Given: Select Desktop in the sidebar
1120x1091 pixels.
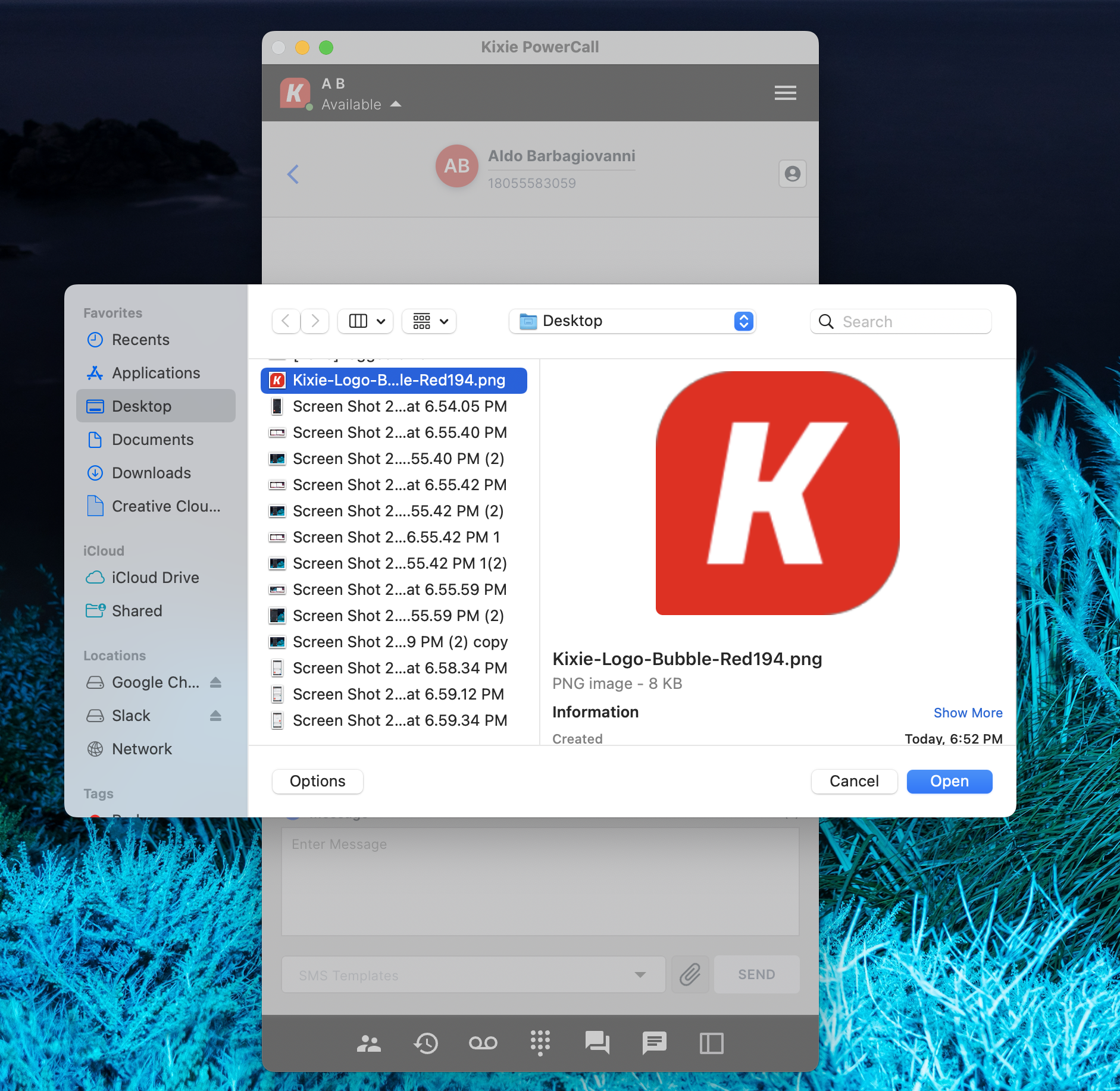Looking at the screenshot, I should click(x=156, y=406).
